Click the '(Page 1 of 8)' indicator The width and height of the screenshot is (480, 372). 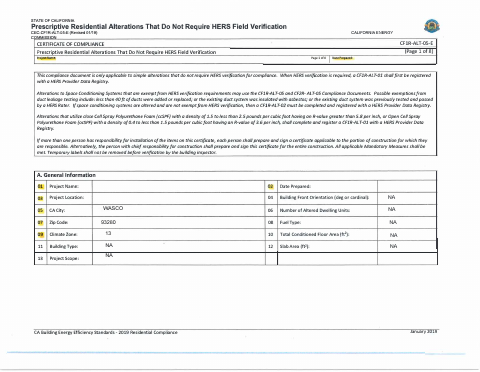[x=419, y=51]
